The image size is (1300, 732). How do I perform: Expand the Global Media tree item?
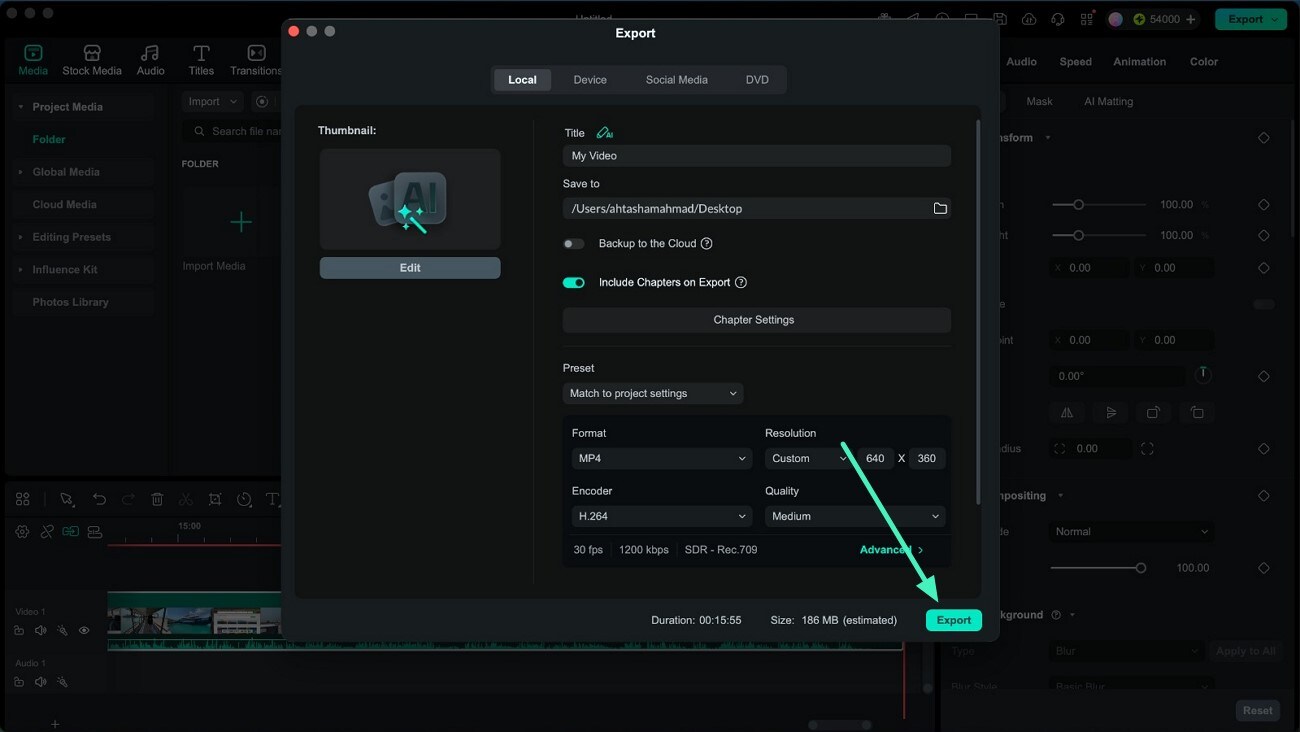[21, 172]
